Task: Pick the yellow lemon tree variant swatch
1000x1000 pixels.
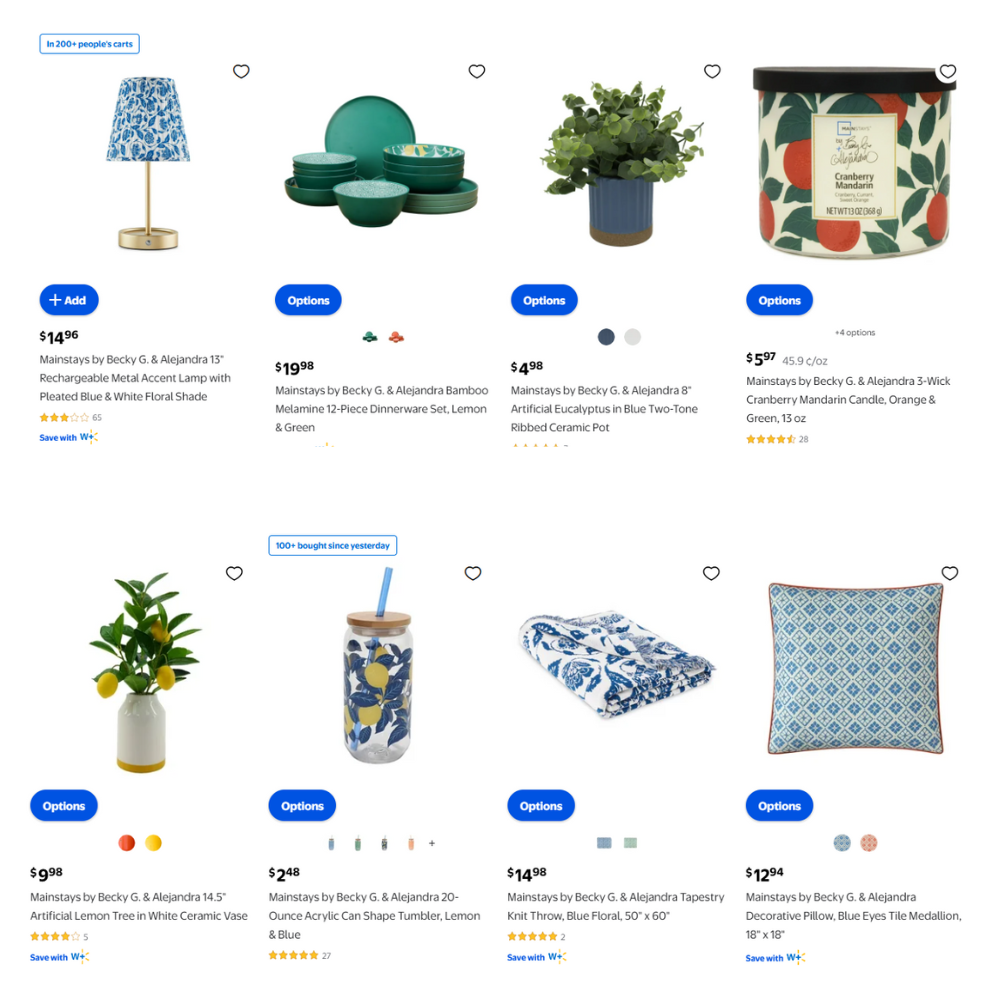Action: pyautogui.click(x=153, y=843)
